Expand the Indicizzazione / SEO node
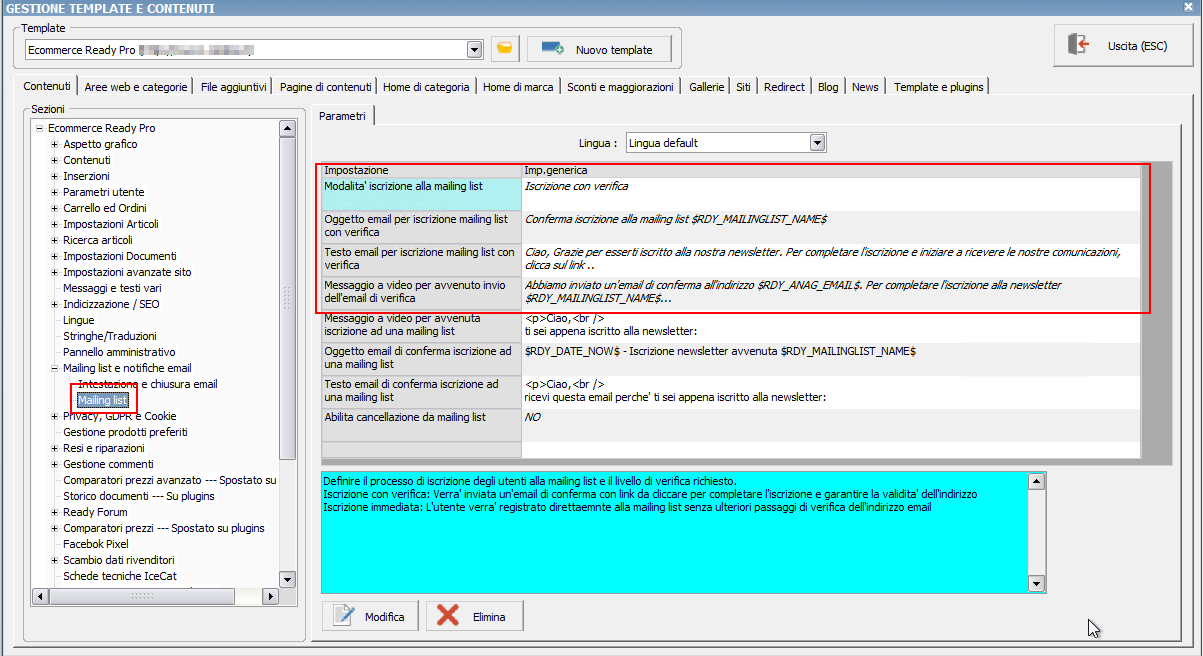 tap(55, 304)
